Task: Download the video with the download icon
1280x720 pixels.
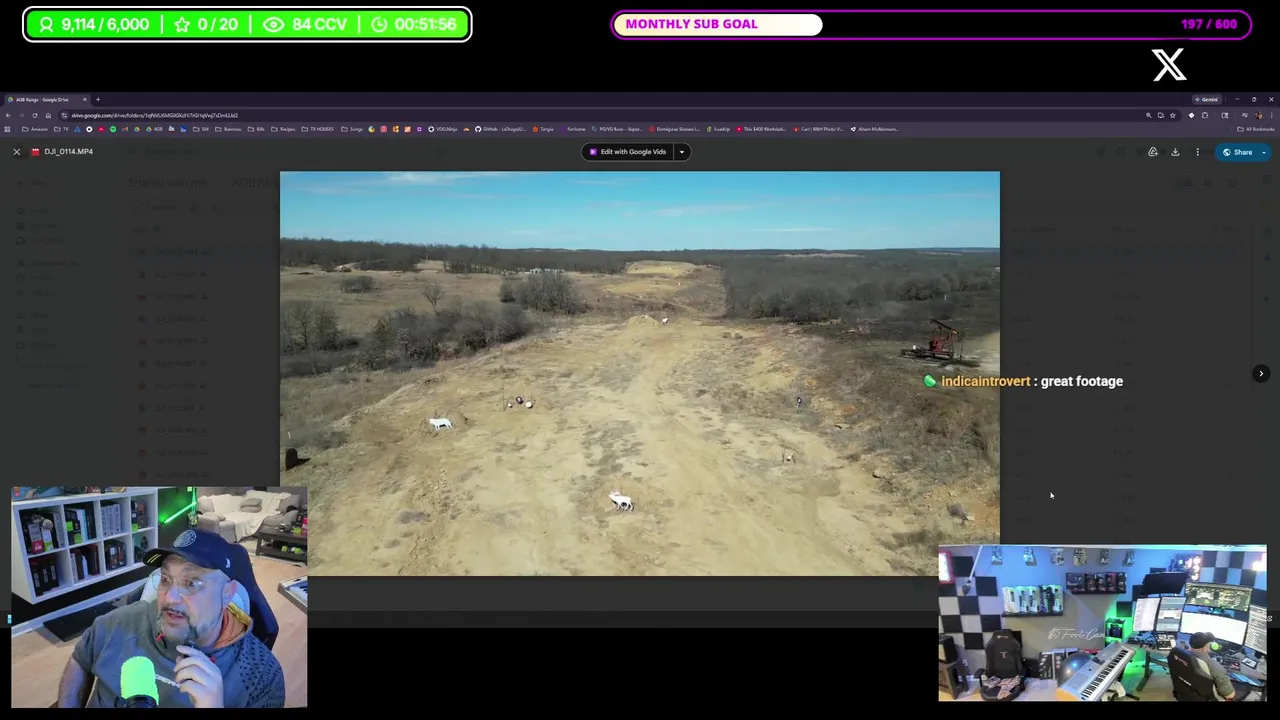Action: [x=1175, y=152]
